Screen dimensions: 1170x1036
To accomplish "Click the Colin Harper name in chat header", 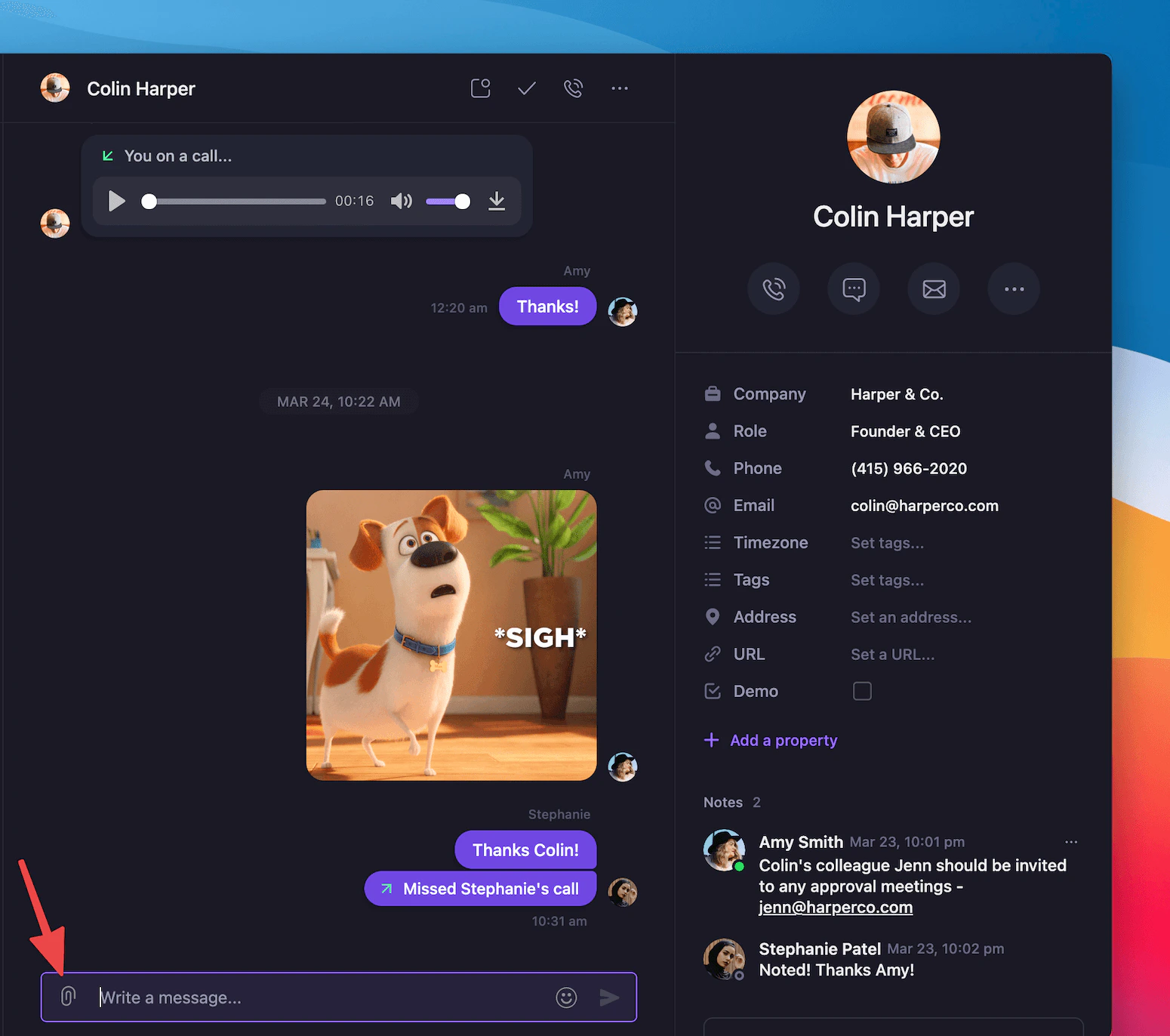I will point(141,88).
